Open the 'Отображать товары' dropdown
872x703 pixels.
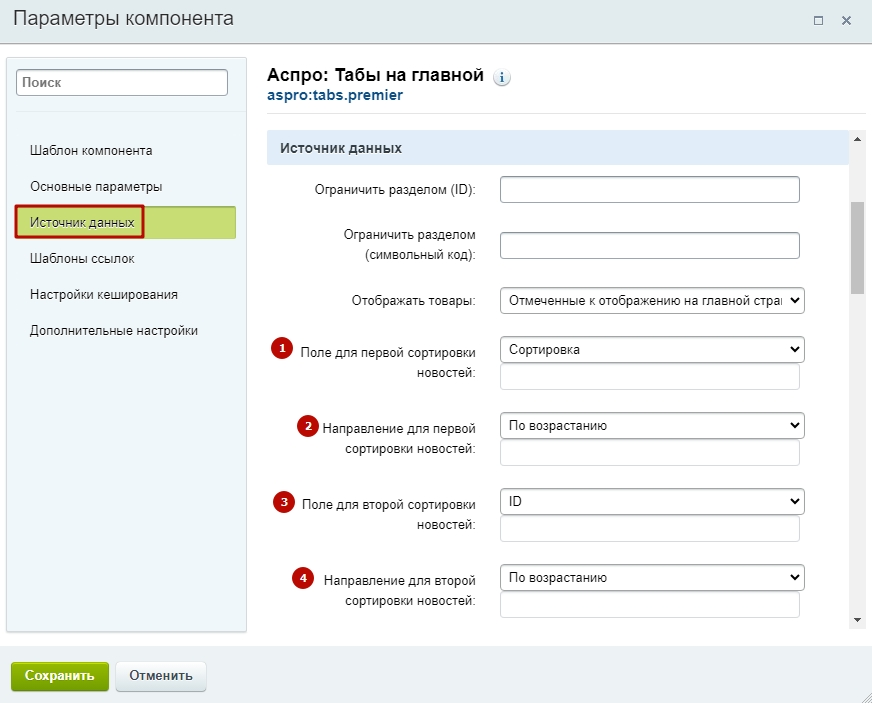tap(652, 300)
